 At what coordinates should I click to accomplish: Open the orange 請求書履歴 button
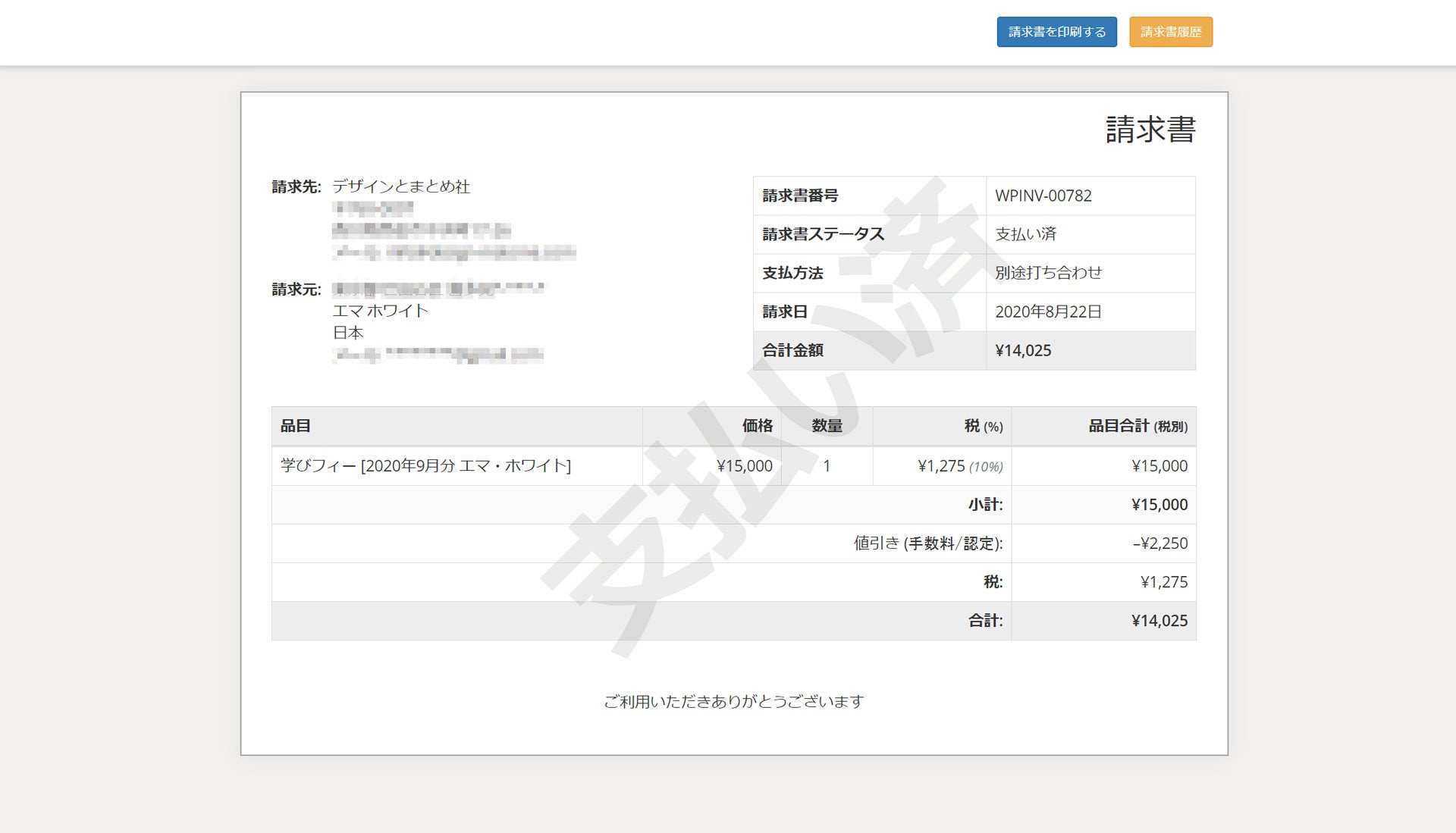click(1171, 32)
